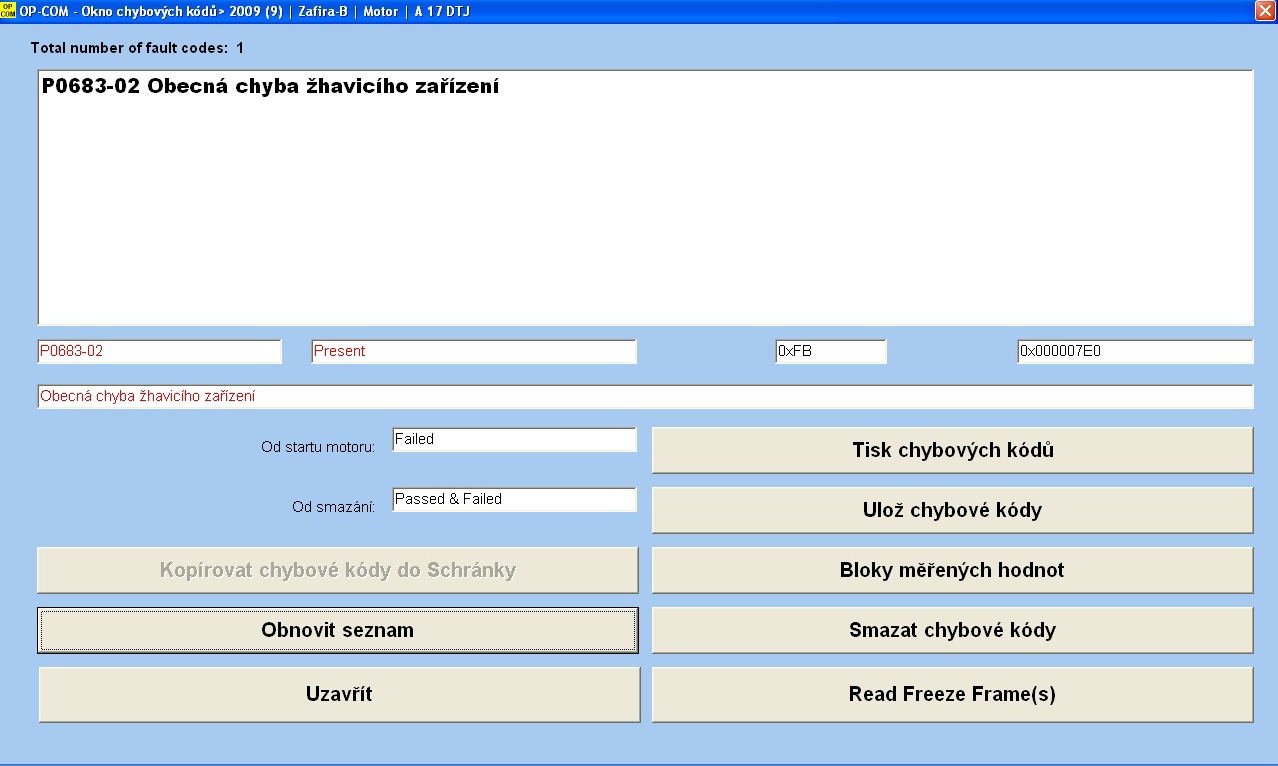Refresh list with Obnovit seznam button
Viewport: 1278px width, 766px height.
click(338, 630)
